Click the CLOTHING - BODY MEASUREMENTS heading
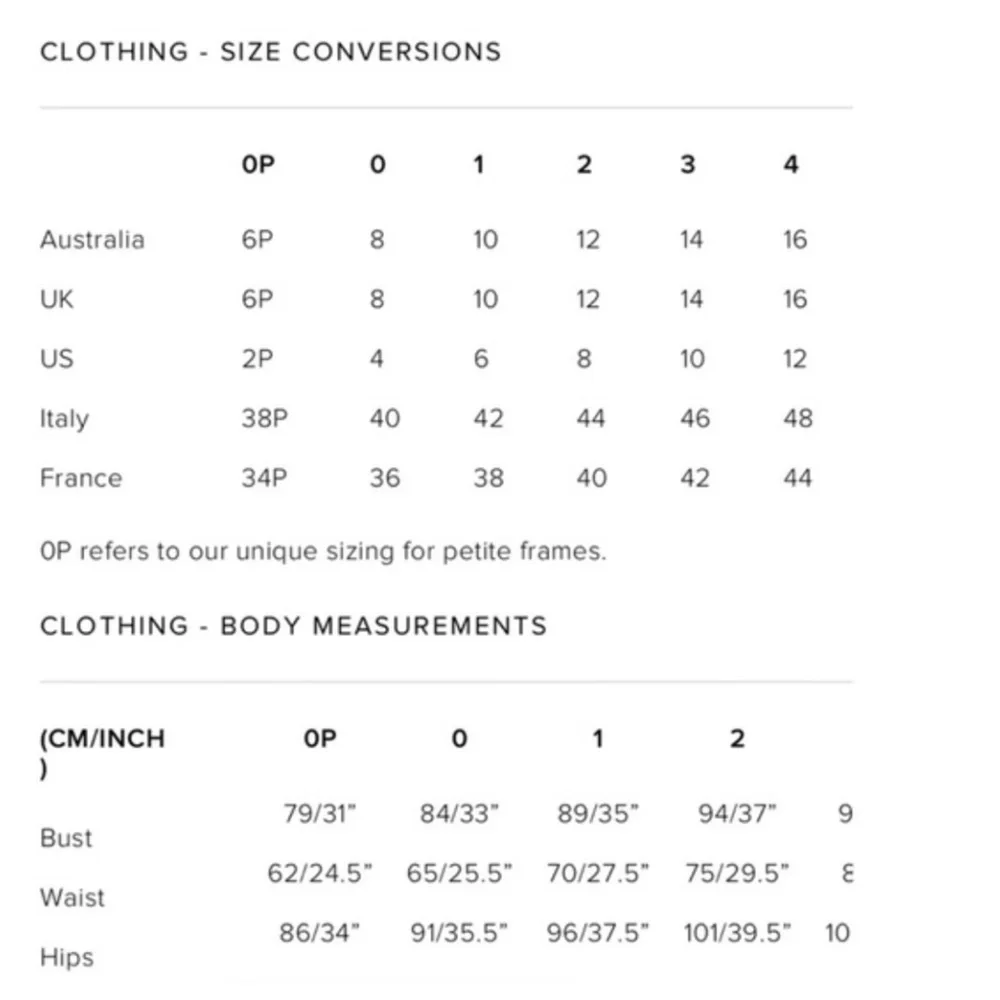1000x1000 pixels. pos(293,627)
